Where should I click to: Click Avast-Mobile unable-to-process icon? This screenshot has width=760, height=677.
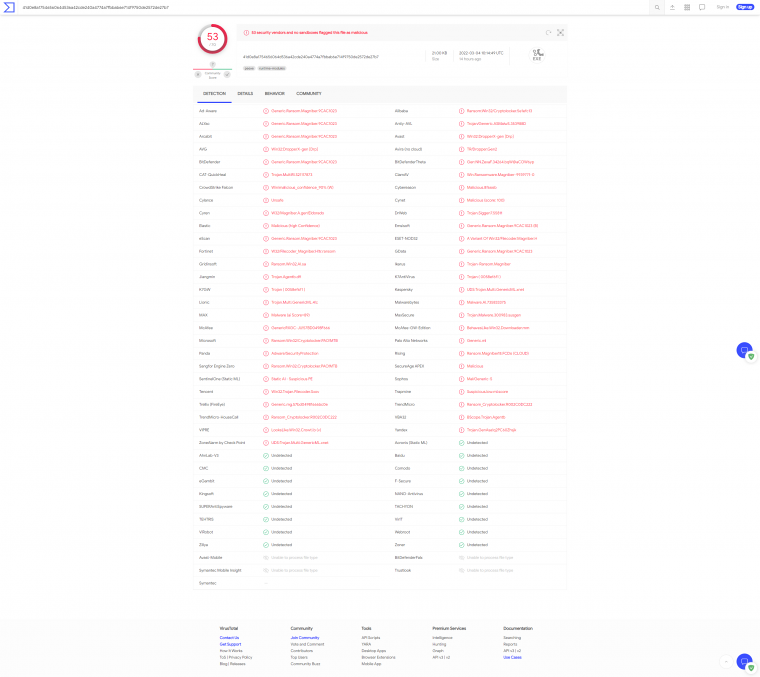(x=266, y=558)
